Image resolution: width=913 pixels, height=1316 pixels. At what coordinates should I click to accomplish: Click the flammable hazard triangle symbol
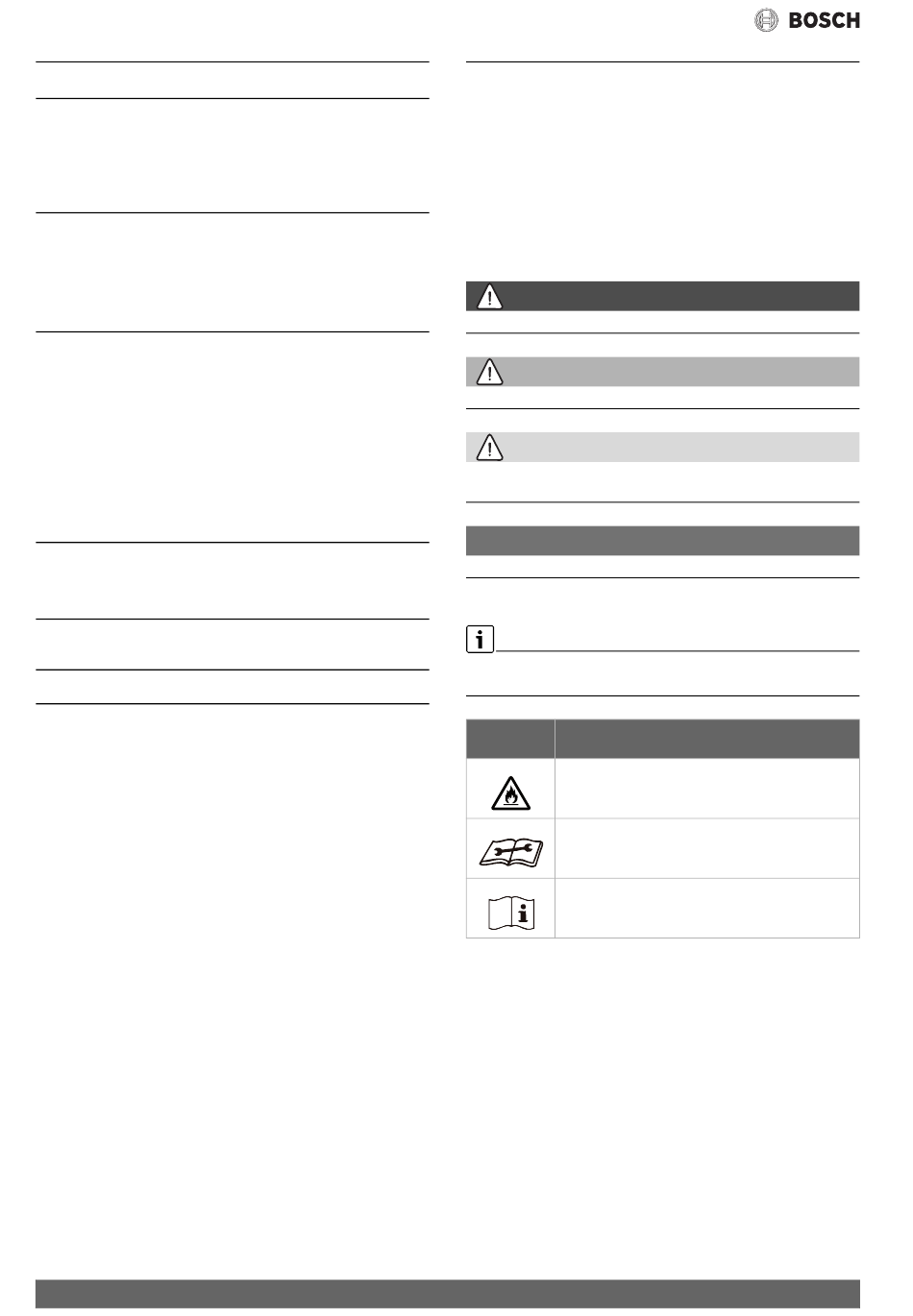point(510,790)
